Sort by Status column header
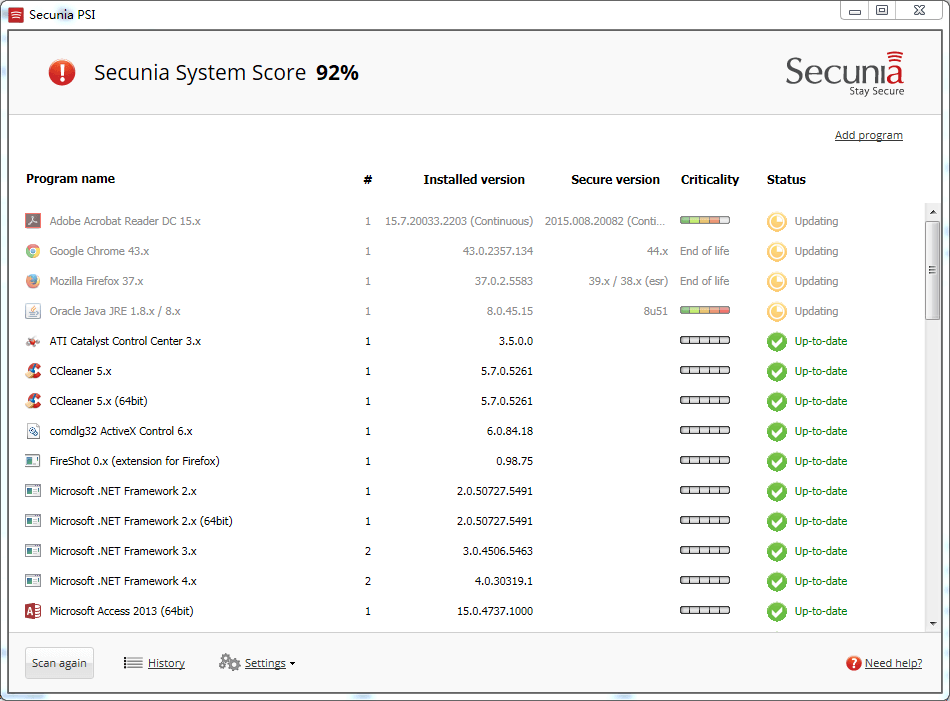The height and width of the screenshot is (701, 950). point(786,179)
